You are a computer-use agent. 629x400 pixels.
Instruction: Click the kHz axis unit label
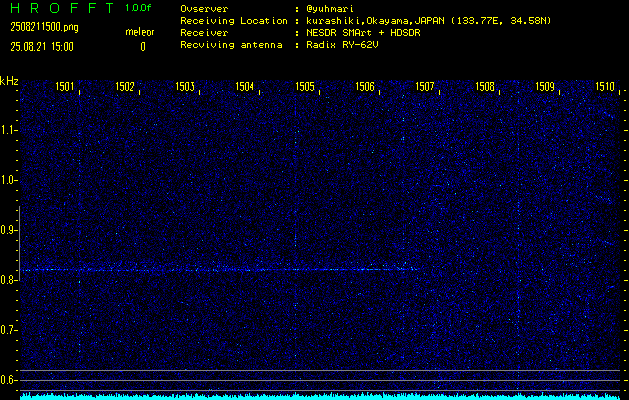click(x=9, y=81)
